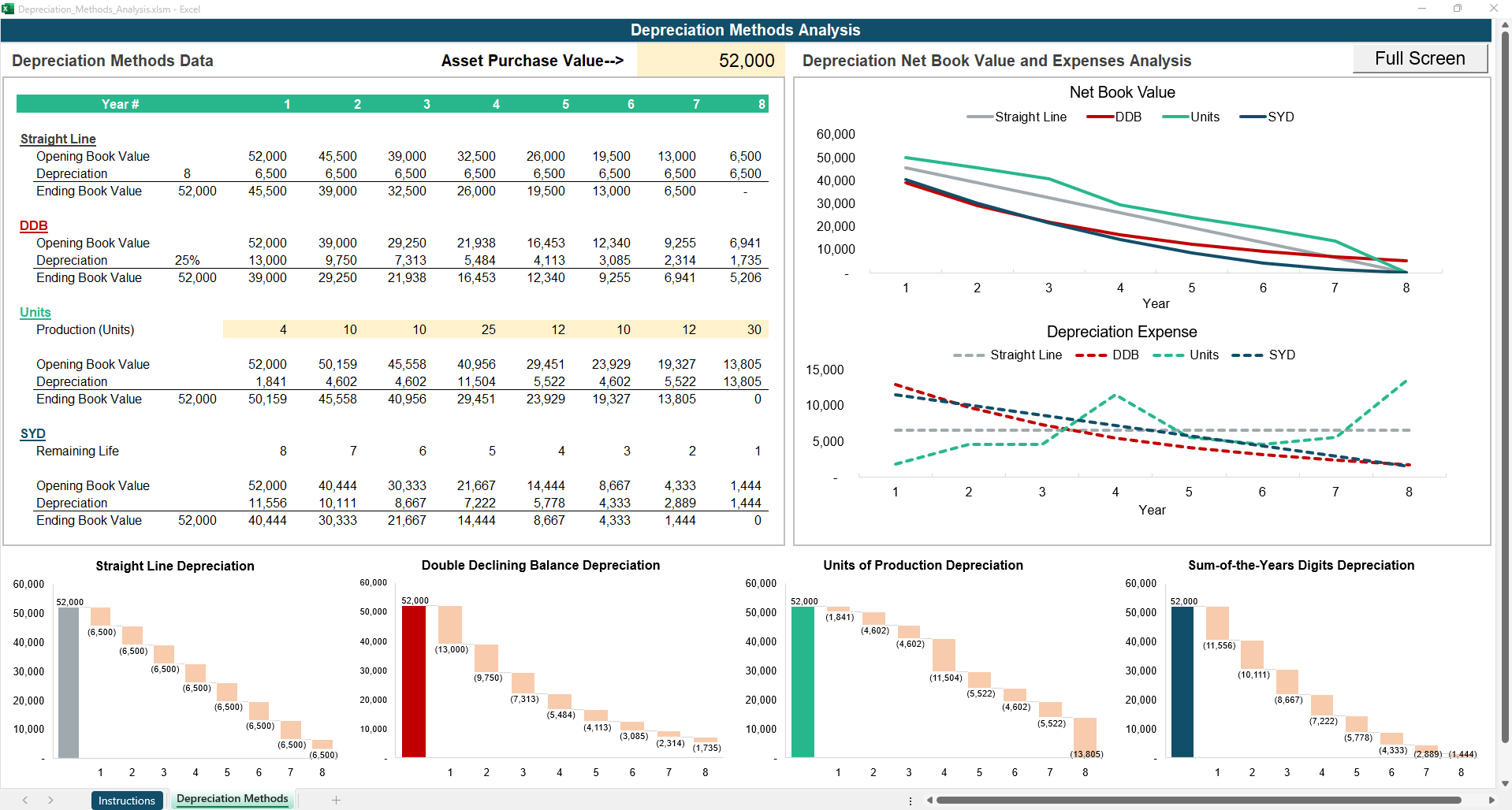This screenshot has height=810, width=1512.
Task: Click the vertical scrollbar down arrow
Action: 1506,784
